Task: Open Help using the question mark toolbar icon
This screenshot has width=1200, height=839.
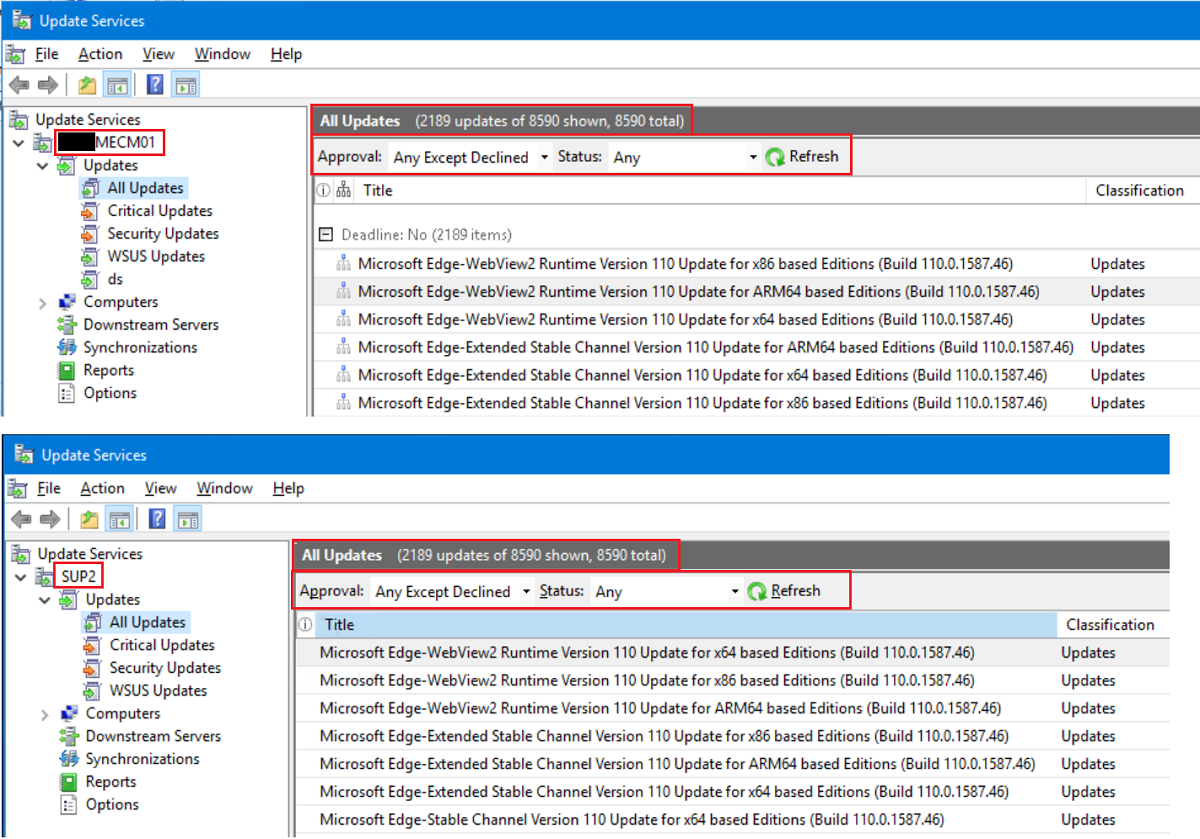Action: point(154,85)
